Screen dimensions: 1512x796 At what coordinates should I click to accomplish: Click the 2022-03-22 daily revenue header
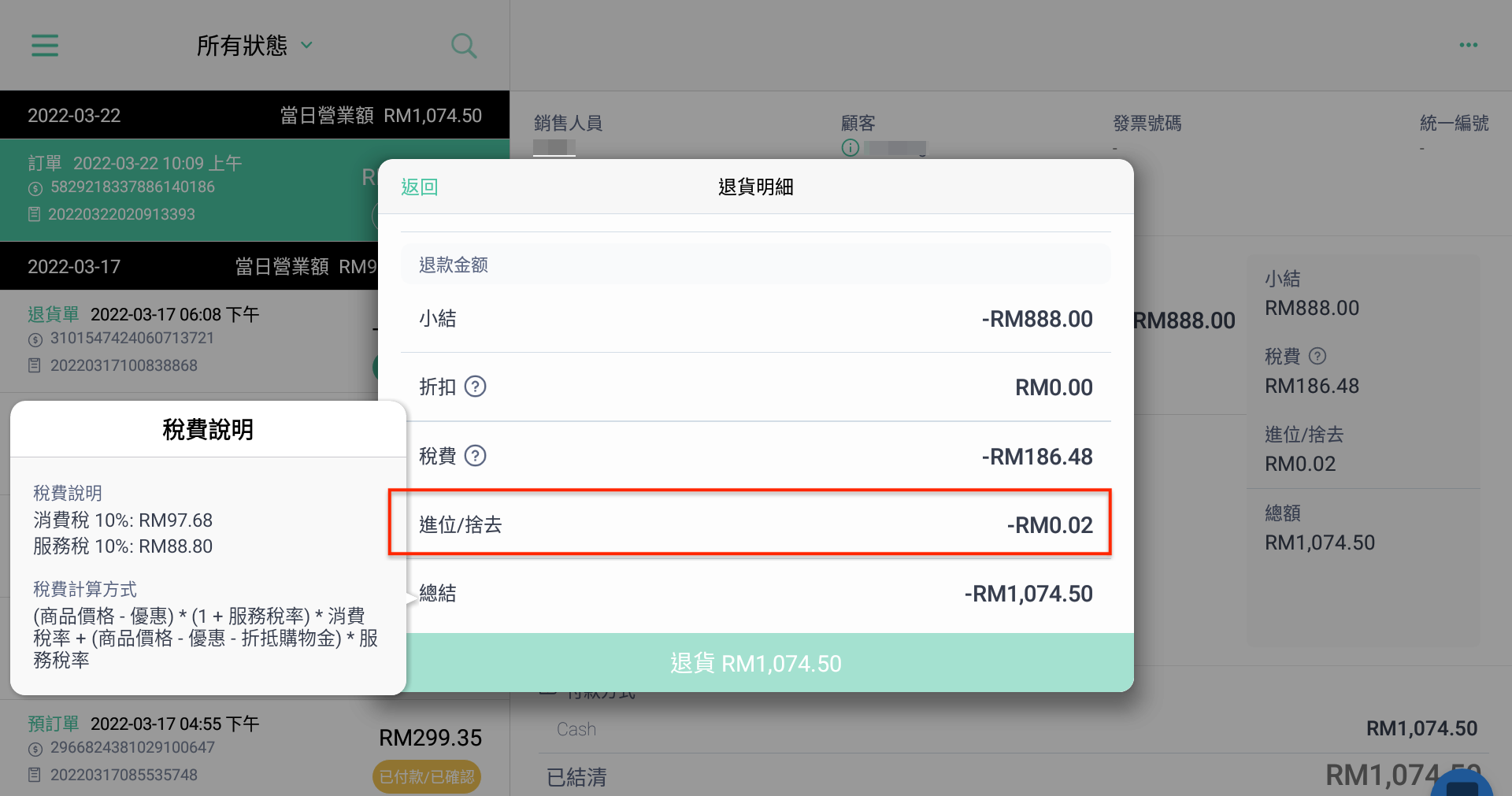coord(254,116)
